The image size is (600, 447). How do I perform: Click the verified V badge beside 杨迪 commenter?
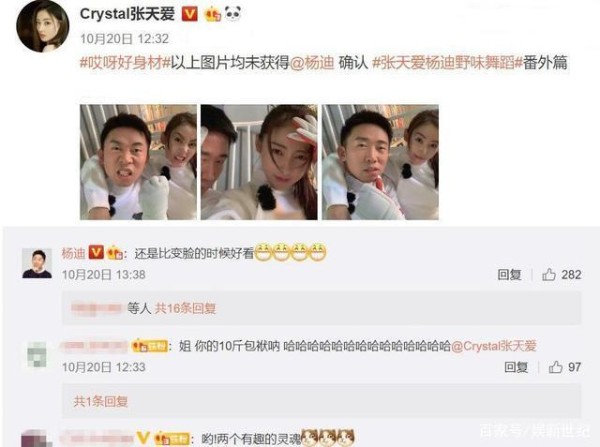[x=96, y=253]
